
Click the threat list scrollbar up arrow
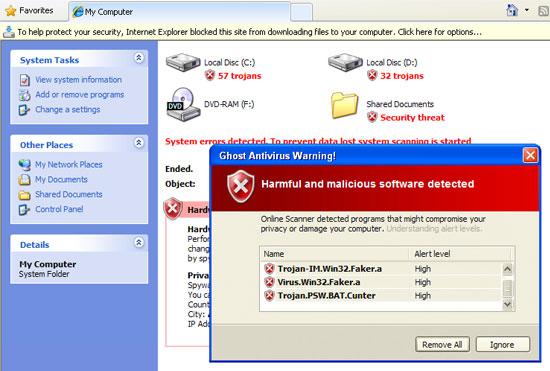[x=507, y=269]
